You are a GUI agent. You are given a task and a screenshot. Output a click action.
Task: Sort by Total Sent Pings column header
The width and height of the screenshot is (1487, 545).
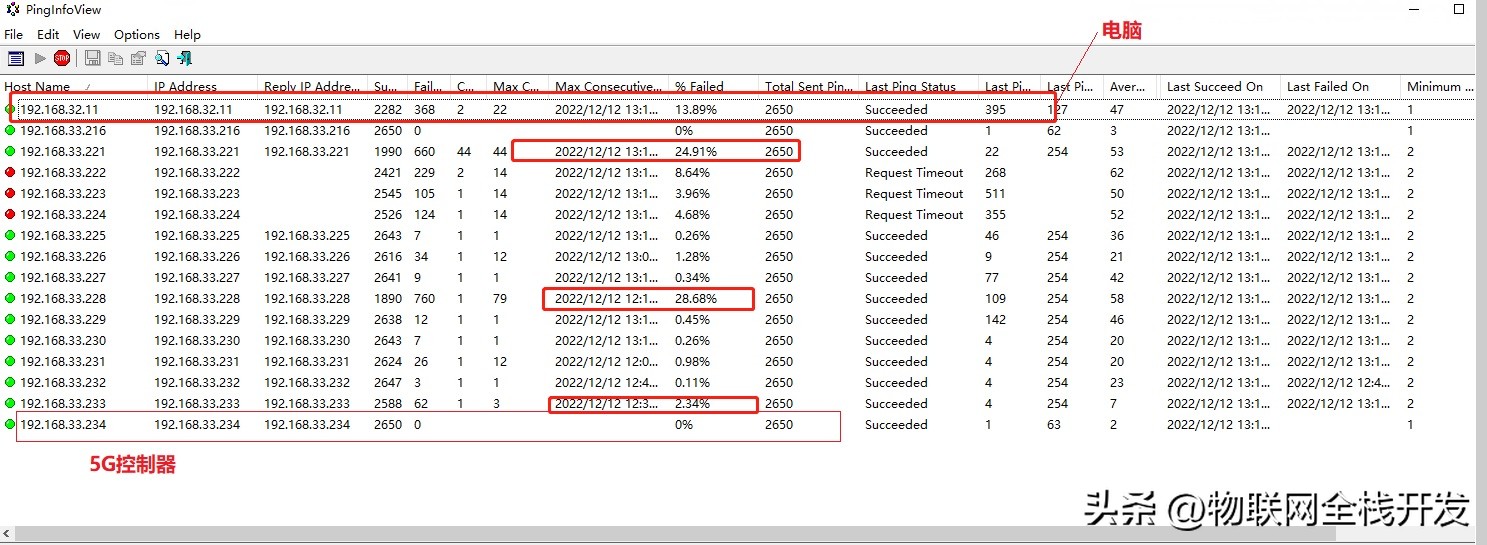coord(808,86)
